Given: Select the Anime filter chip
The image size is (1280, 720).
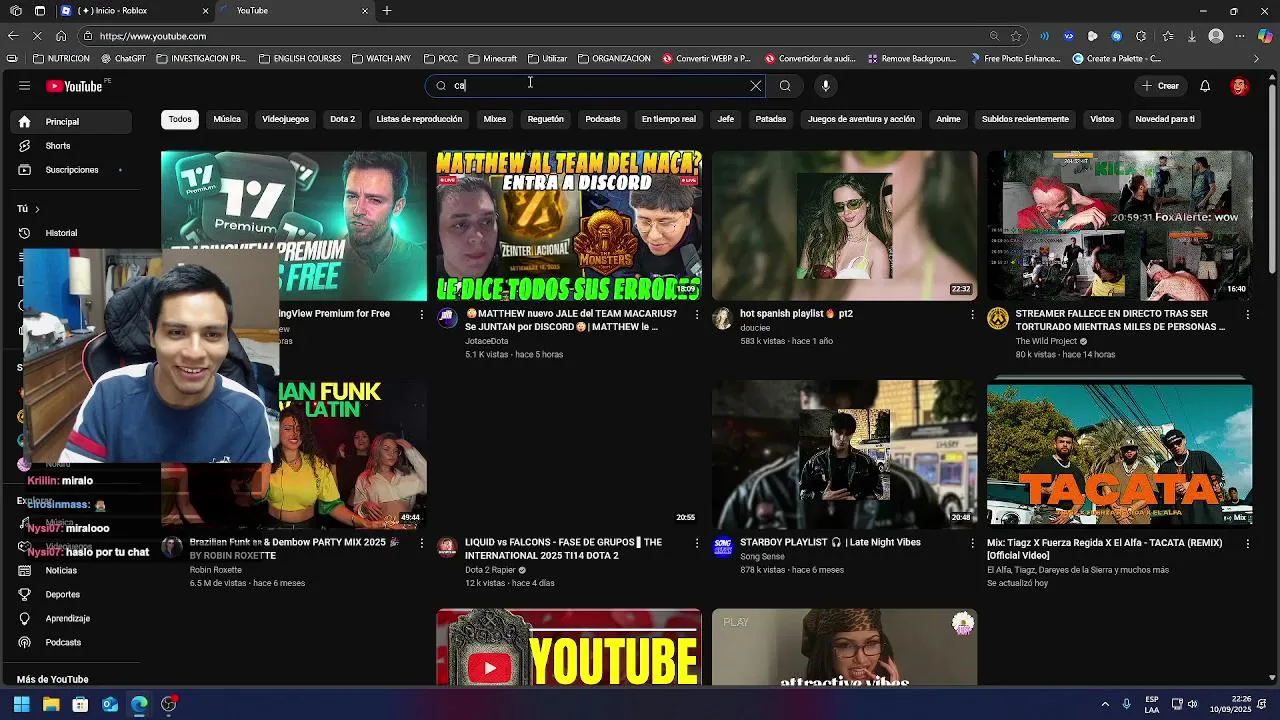Looking at the screenshot, I should pos(948,119).
